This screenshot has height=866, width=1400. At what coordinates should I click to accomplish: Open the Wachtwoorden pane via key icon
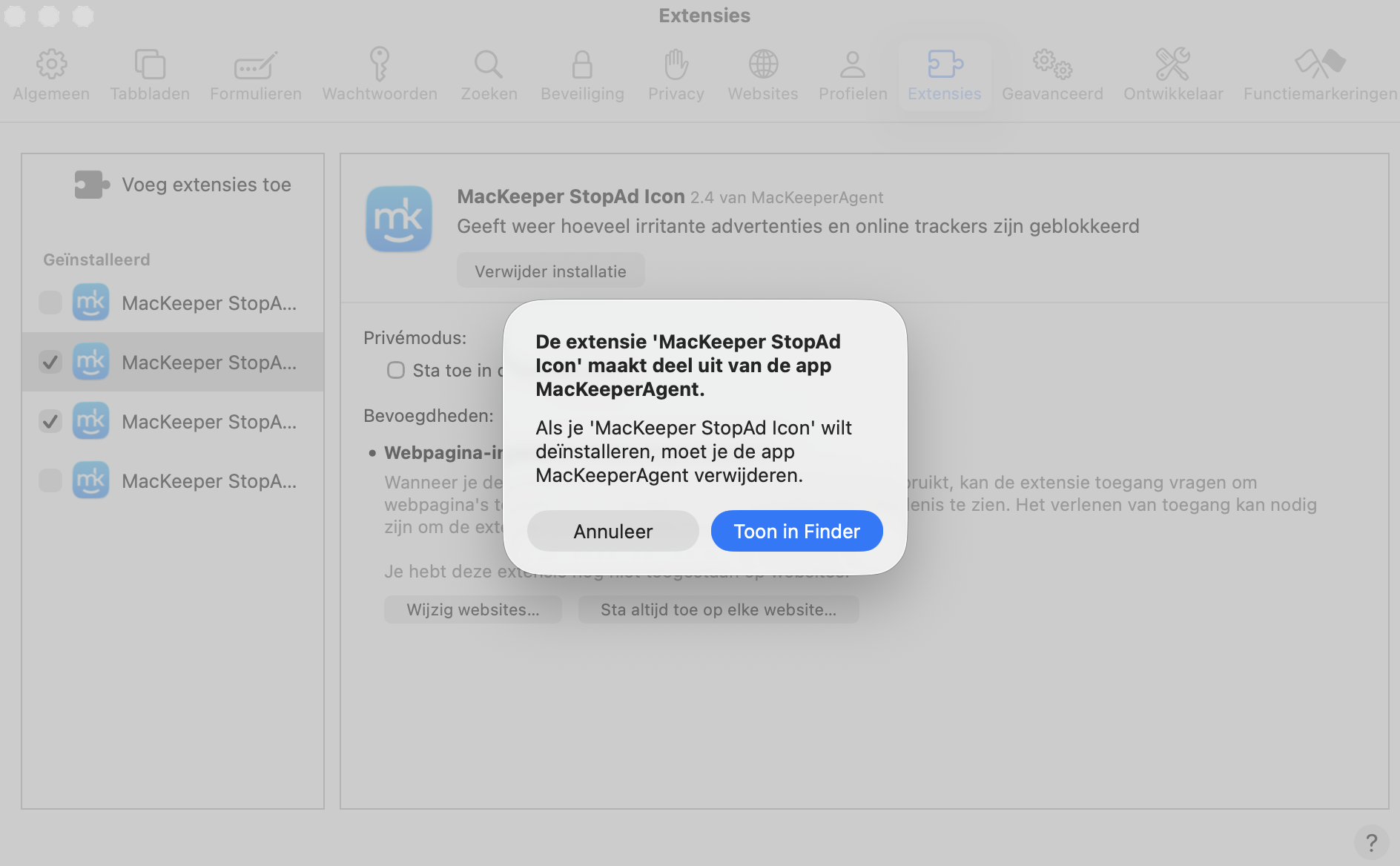click(379, 73)
